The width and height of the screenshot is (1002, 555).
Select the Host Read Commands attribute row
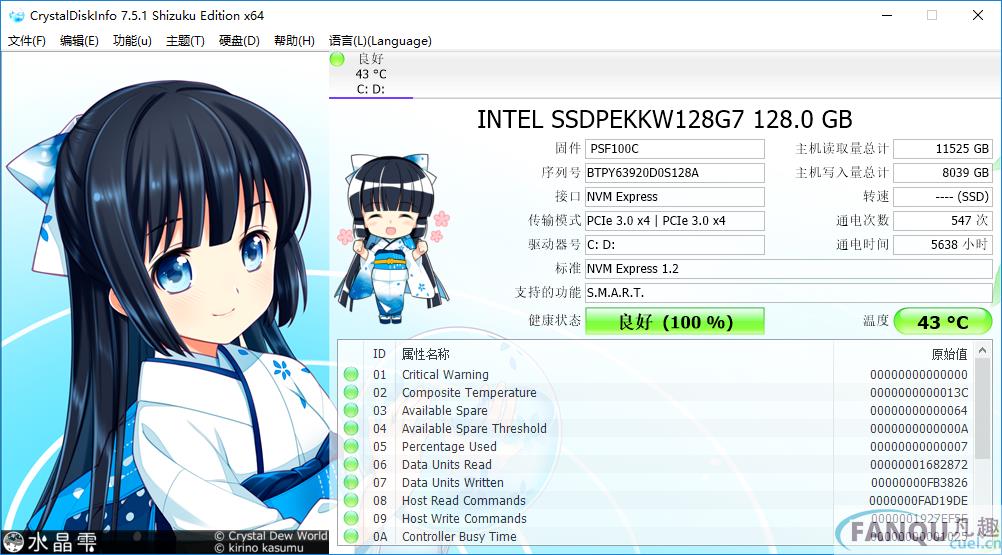coord(656,500)
